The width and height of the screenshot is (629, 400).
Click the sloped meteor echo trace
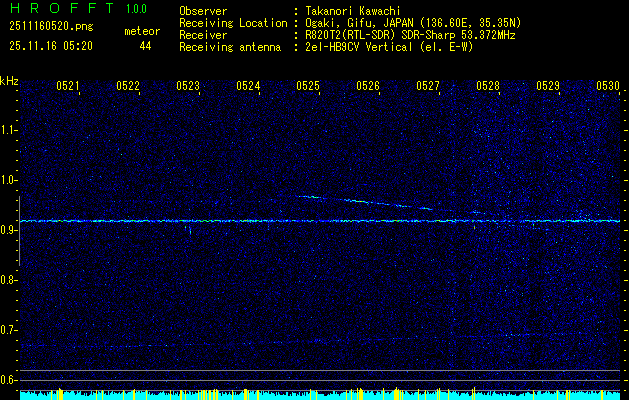click(365, 202)
